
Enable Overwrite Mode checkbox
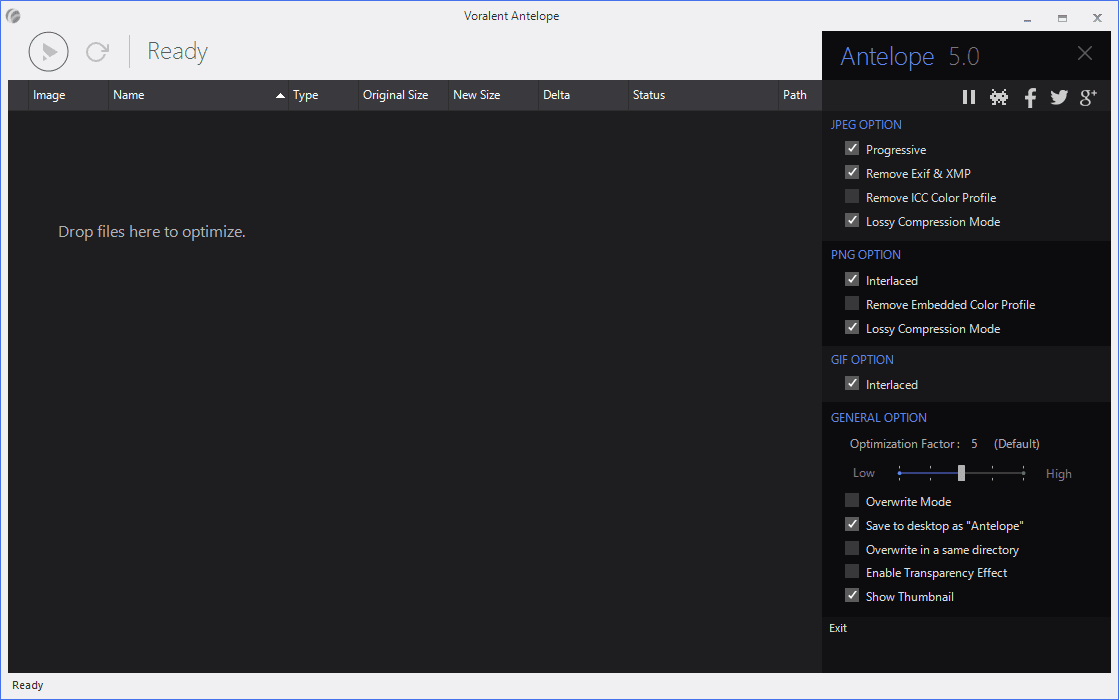pyautogui.click(x=852, y=501)
